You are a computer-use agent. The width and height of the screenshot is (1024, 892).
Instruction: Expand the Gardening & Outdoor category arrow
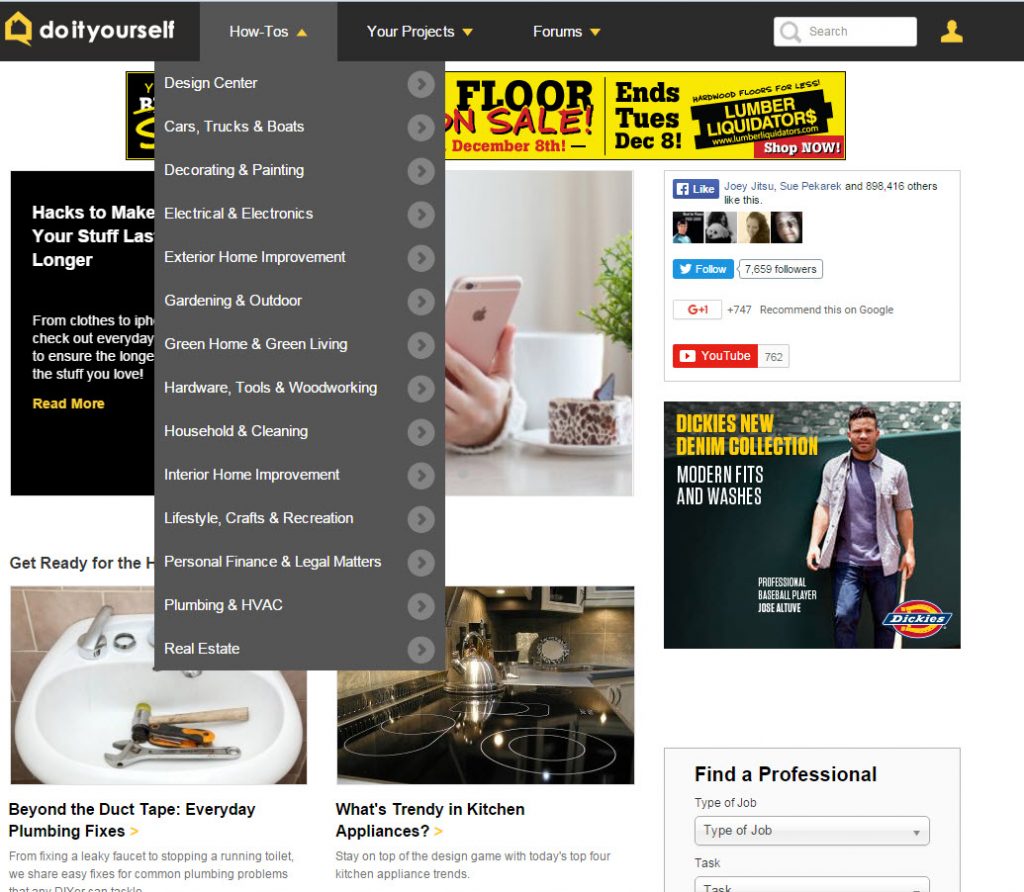click(420, 301)
